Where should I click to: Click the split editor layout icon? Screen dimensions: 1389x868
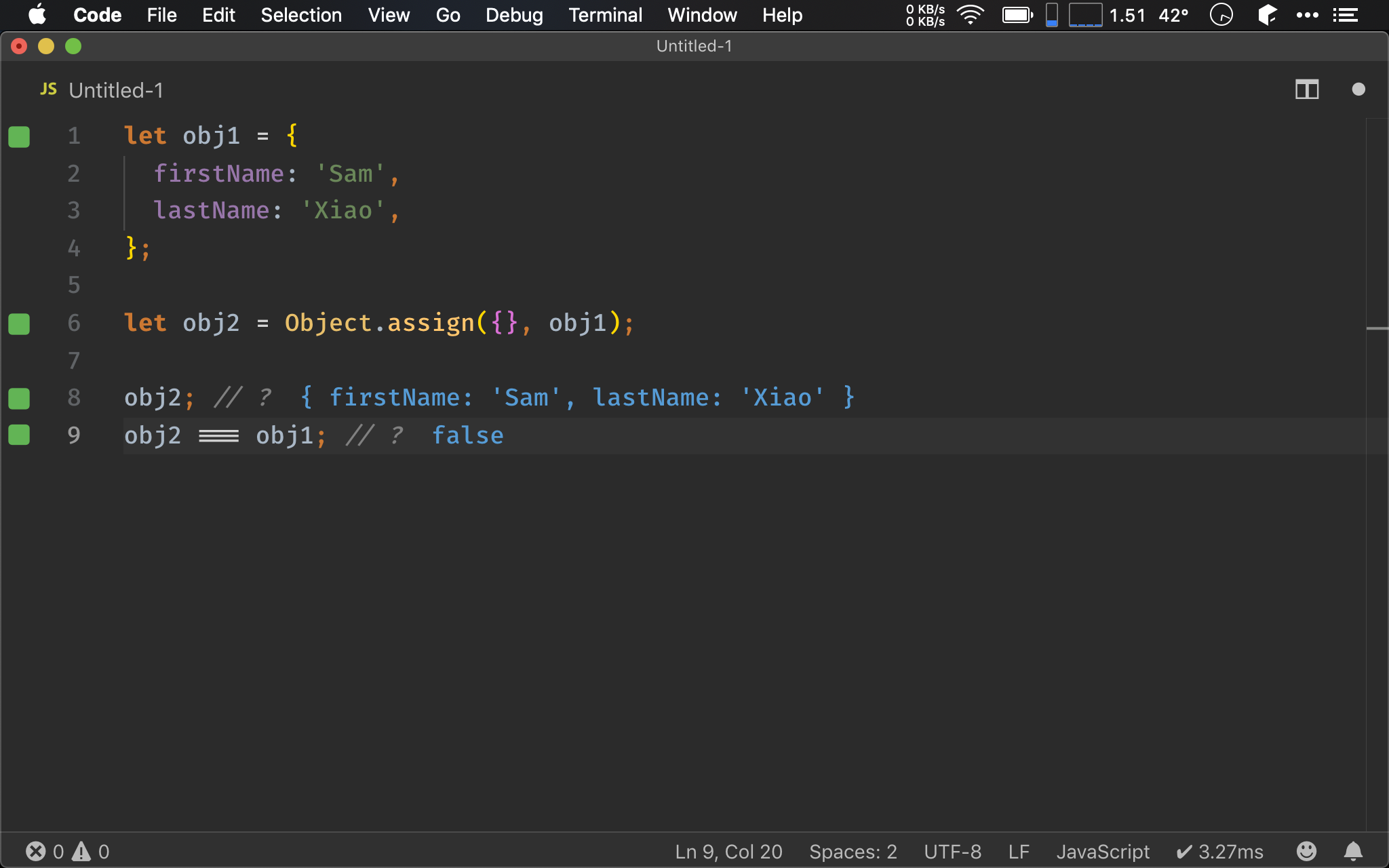1306,90
